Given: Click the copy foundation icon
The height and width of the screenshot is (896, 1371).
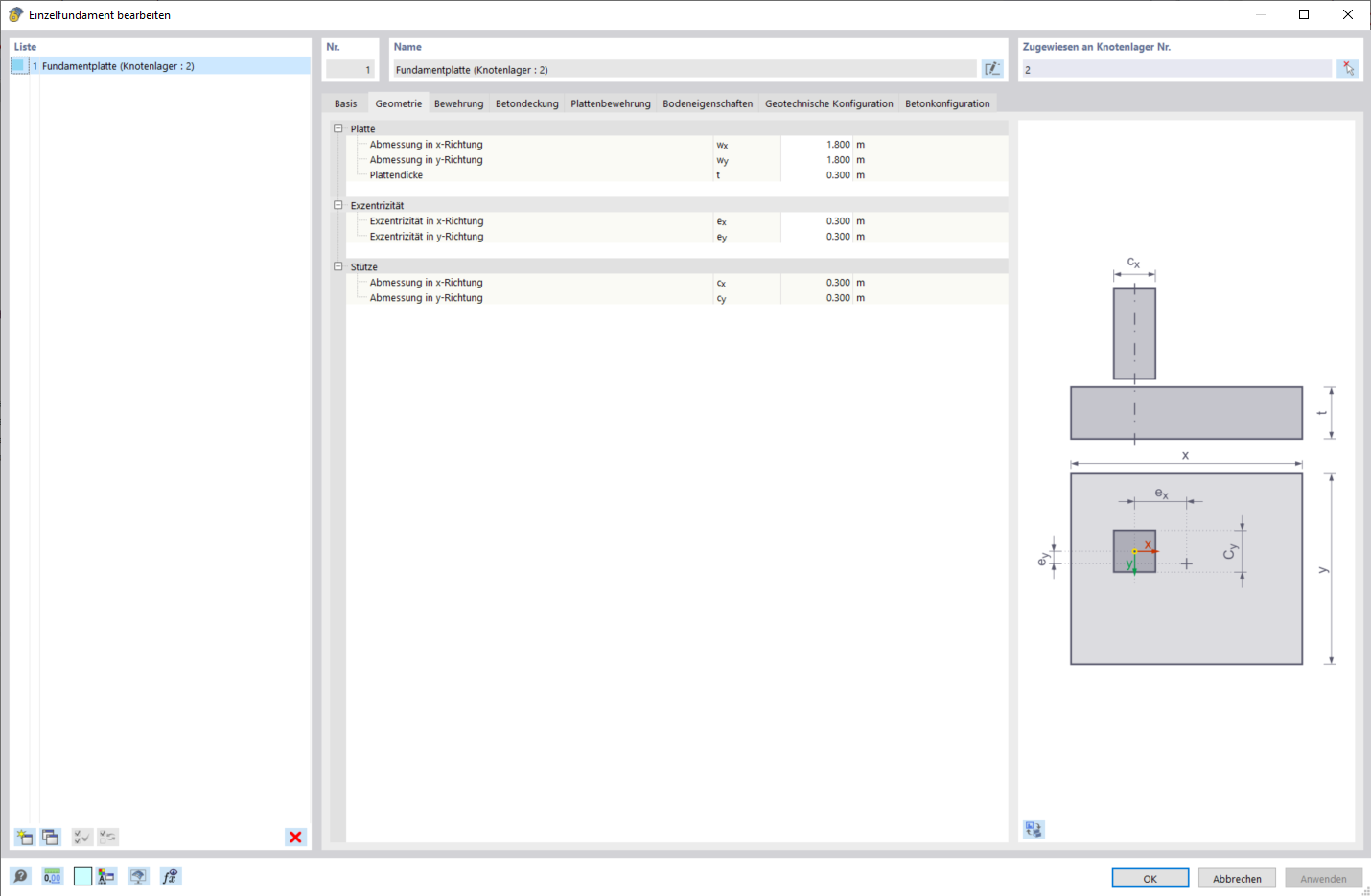Looking at the screenshot, I should (50, 837).
